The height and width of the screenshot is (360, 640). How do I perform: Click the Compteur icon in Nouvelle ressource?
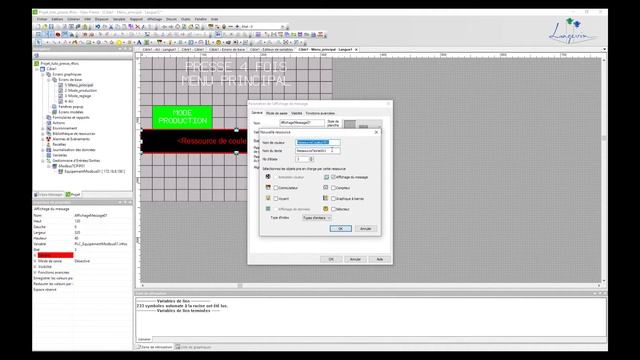click(x=326, y=187)
